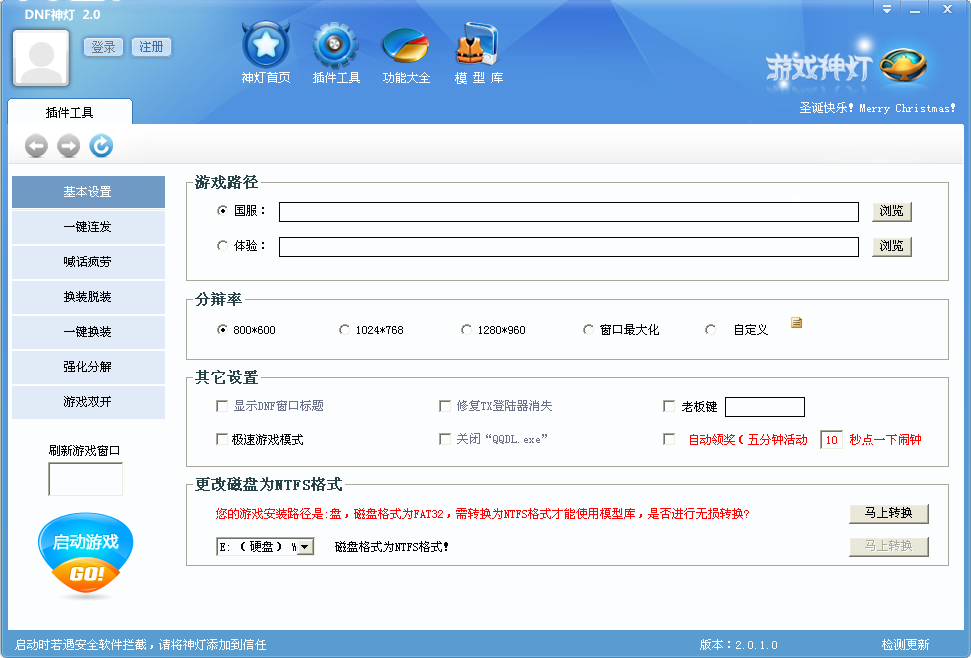This screenshot has width=971, height=658.
Task: Click the 注册 register button
Action: pyautogui.click(x=151, y=47)
